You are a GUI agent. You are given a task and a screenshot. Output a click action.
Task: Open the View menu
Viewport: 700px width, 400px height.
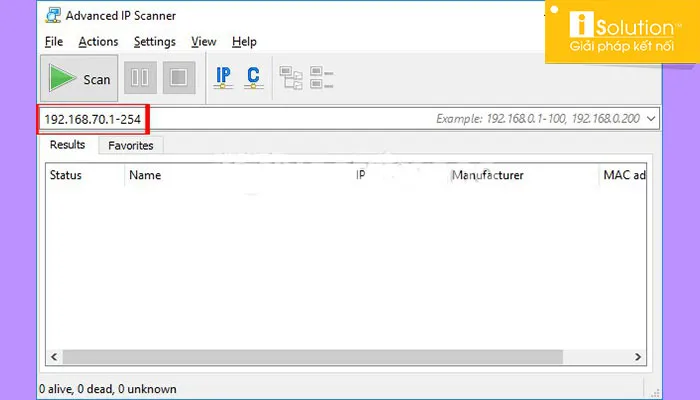pos(204,42)
